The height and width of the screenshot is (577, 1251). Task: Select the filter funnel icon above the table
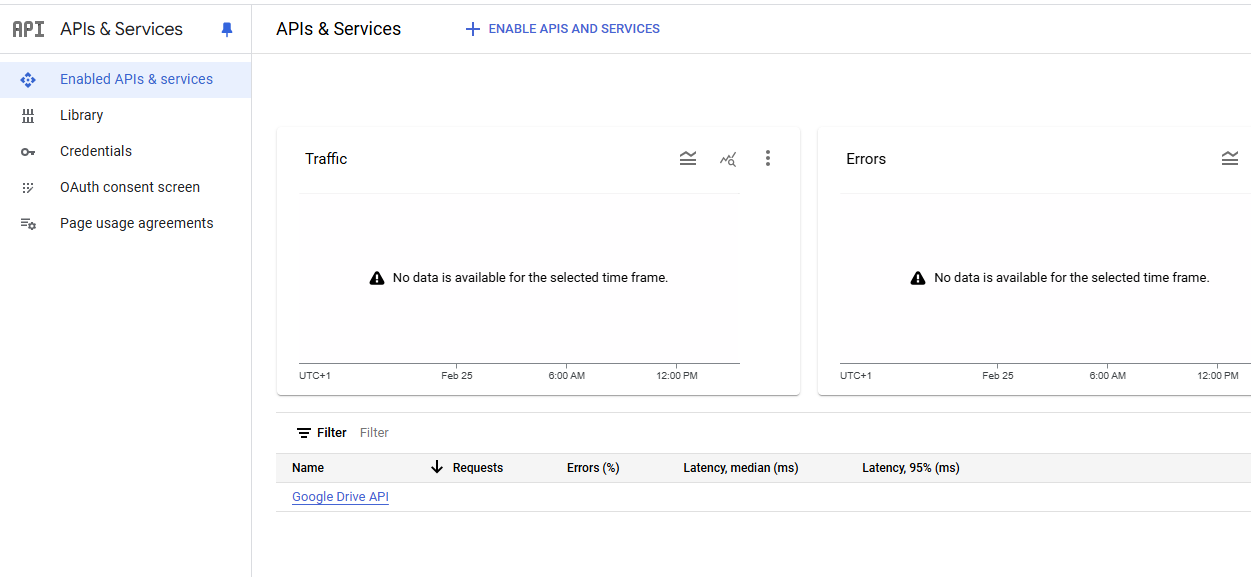[x=303, y=432]
